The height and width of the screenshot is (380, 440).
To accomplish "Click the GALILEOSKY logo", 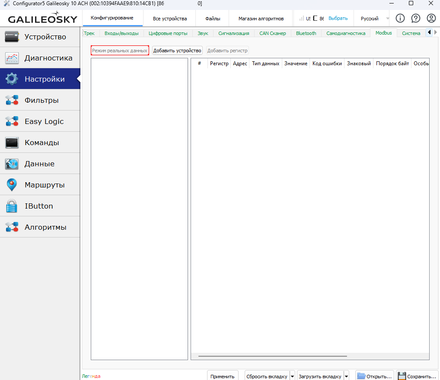I will pos(42,18).
